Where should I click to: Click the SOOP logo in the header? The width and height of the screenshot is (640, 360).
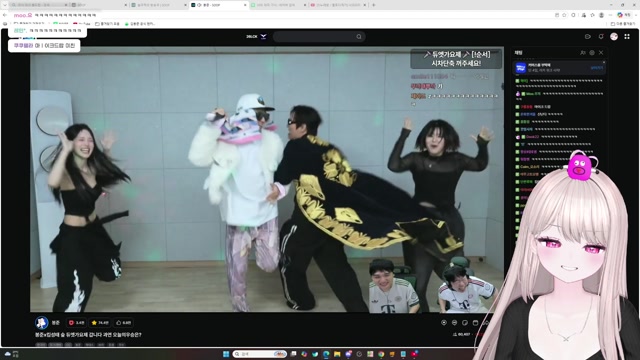tap(256, 37)
